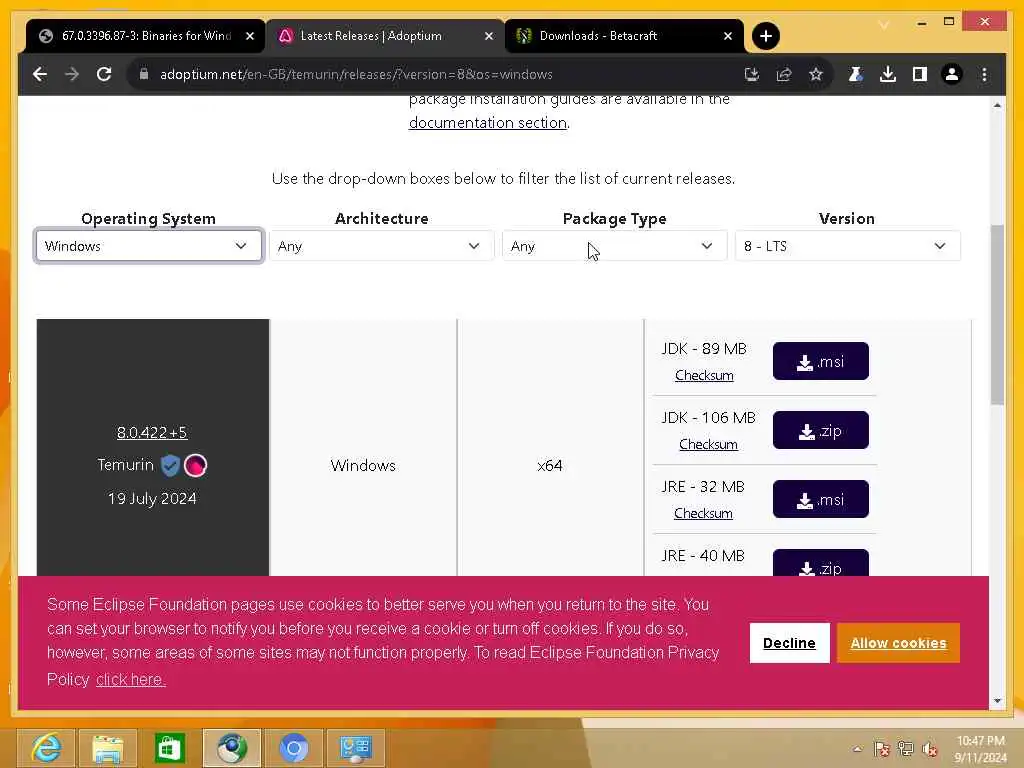
Task: Open the Package Type dropdown
Action: click(615, 246)
